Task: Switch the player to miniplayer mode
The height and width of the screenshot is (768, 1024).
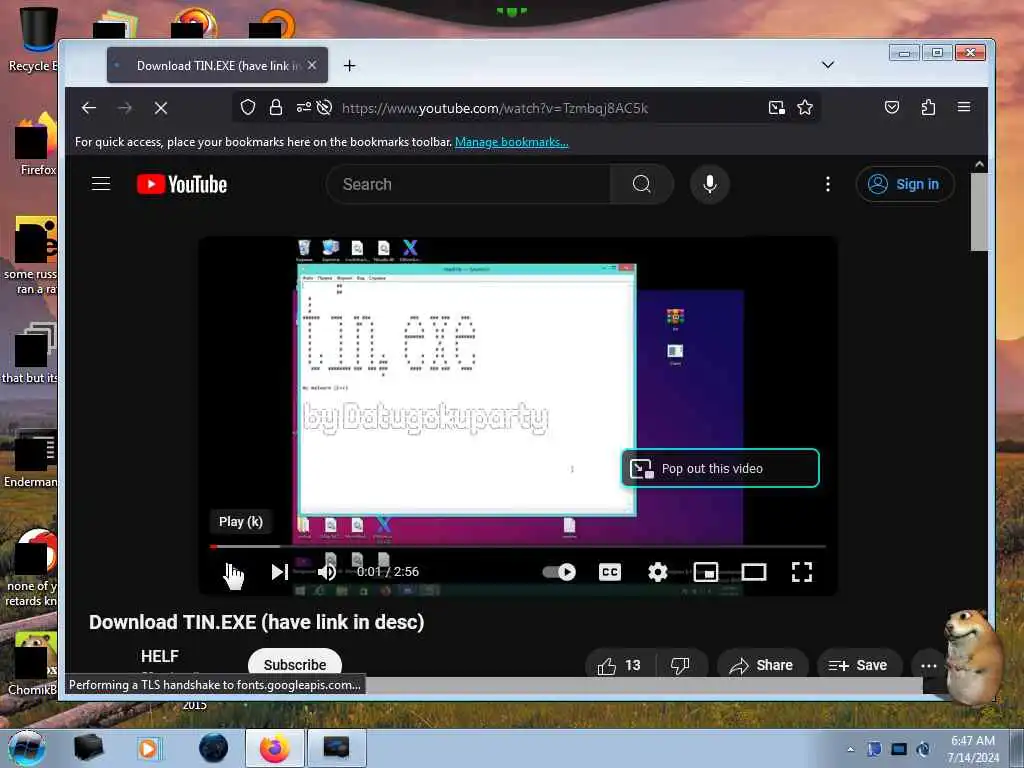Action: coord(706,572)
